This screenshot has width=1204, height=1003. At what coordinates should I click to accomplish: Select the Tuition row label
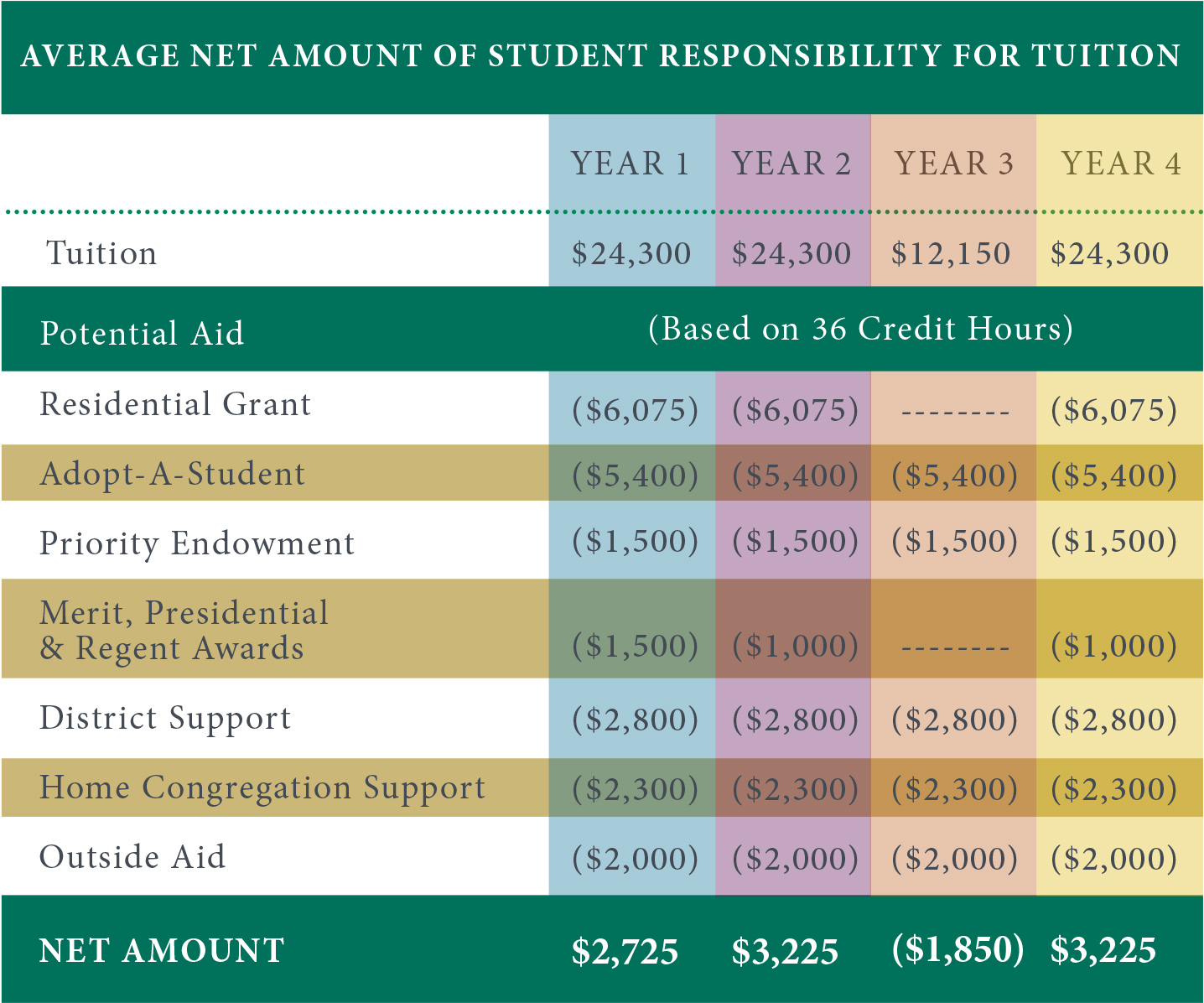[x=101, y=253]
